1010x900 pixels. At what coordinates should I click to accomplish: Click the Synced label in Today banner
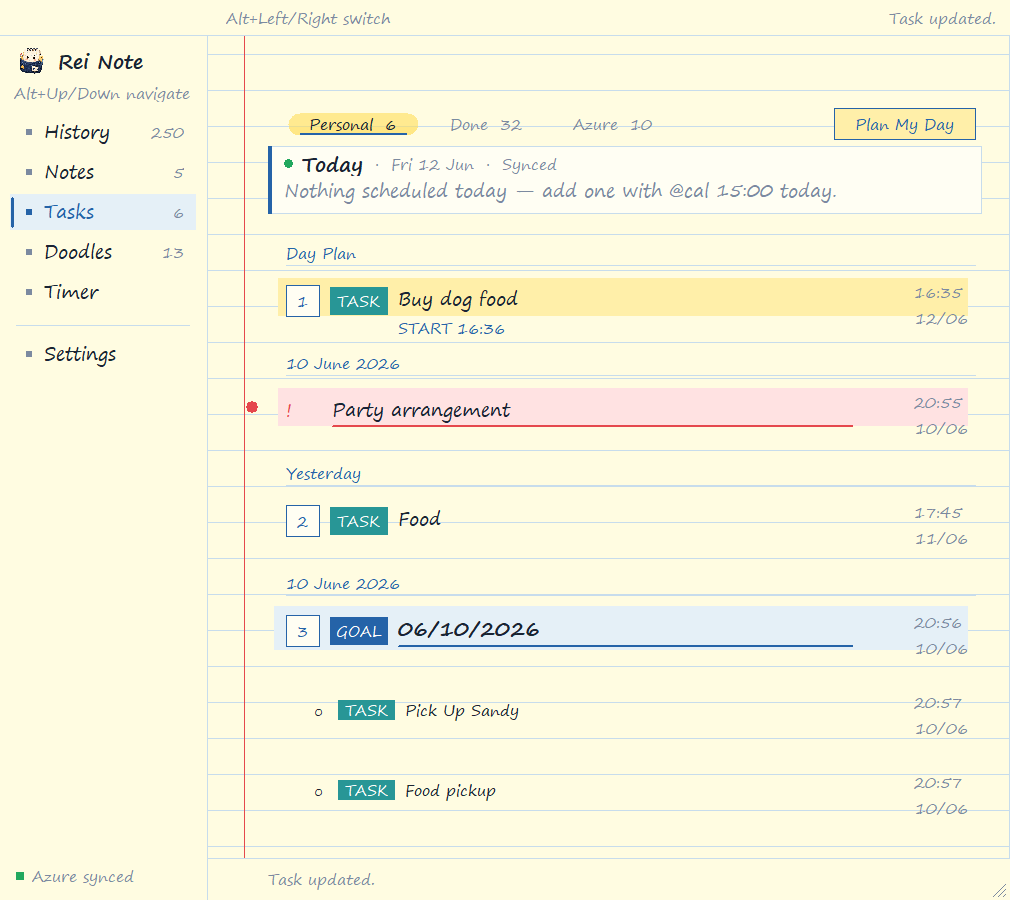coord(529,166)
